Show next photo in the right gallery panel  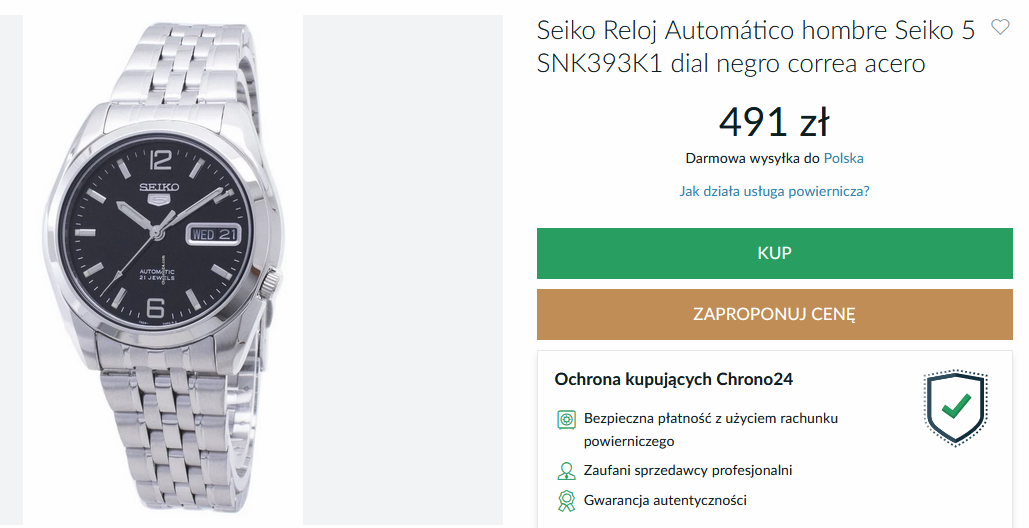coord(402,270)
